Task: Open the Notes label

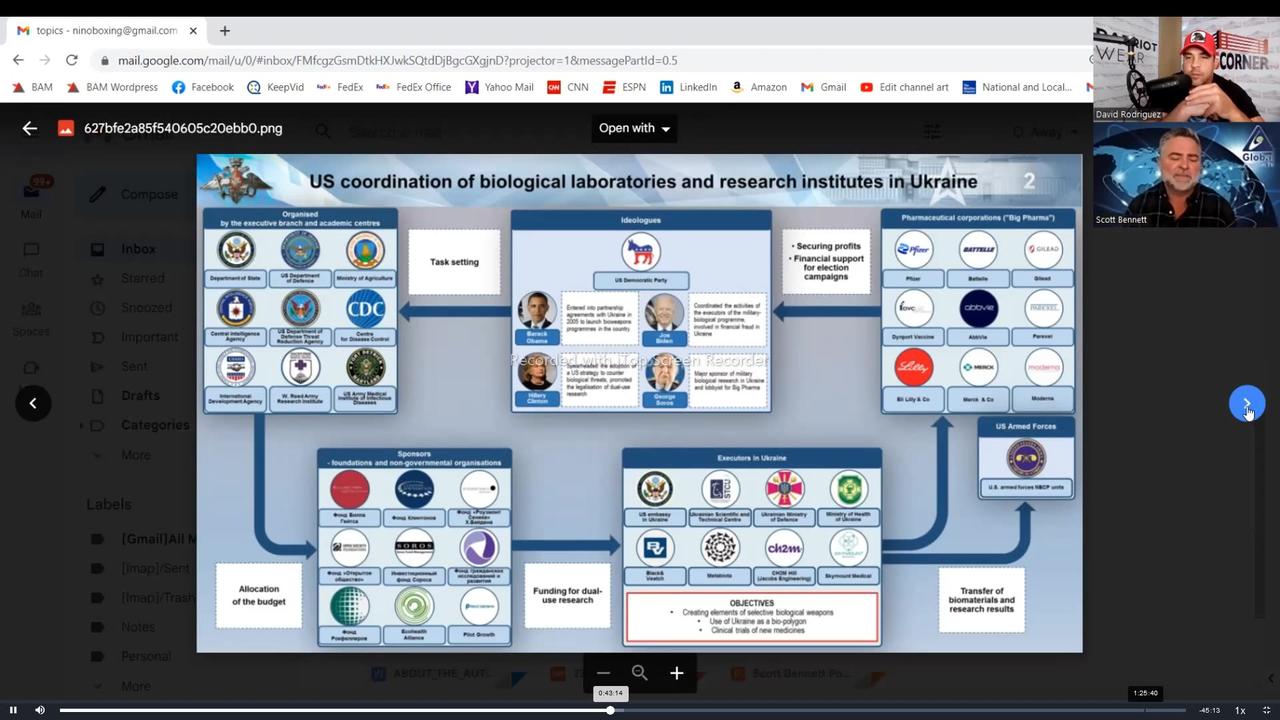Action: click(137, 627)
